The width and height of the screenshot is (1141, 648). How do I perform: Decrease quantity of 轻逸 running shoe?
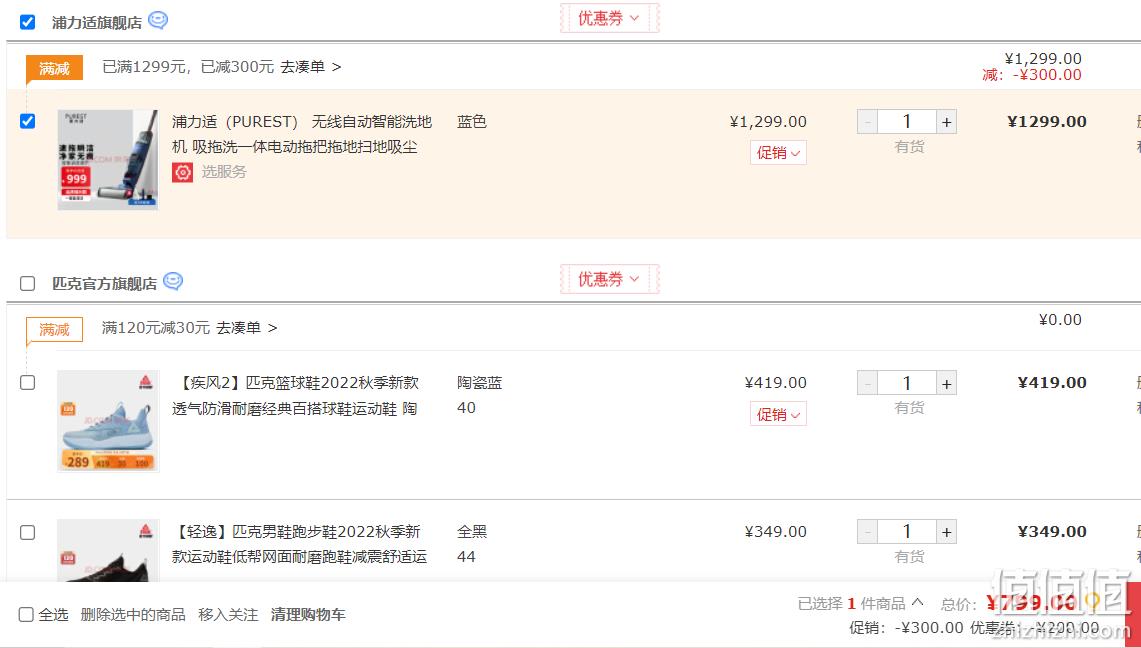tap(867, 532)
